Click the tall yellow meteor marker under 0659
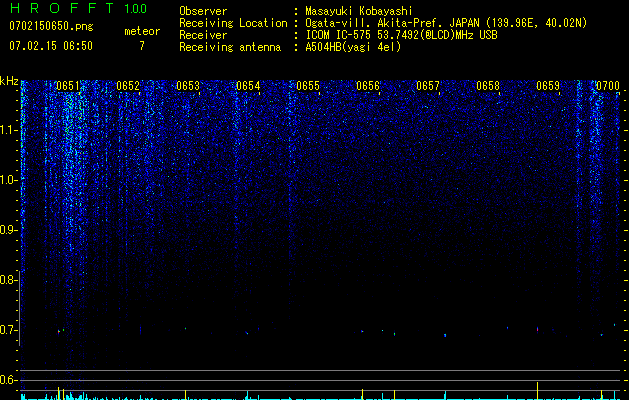Image resolution: width=629 pixels, height=400 pixels. [537, 391]
